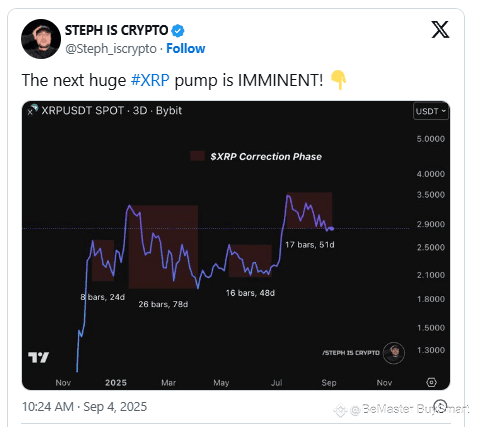Image resolution: width=477 pixels, height=427 pixels.
Task: Click the pointing down hand emoji
Action: [x=338, y=80]
